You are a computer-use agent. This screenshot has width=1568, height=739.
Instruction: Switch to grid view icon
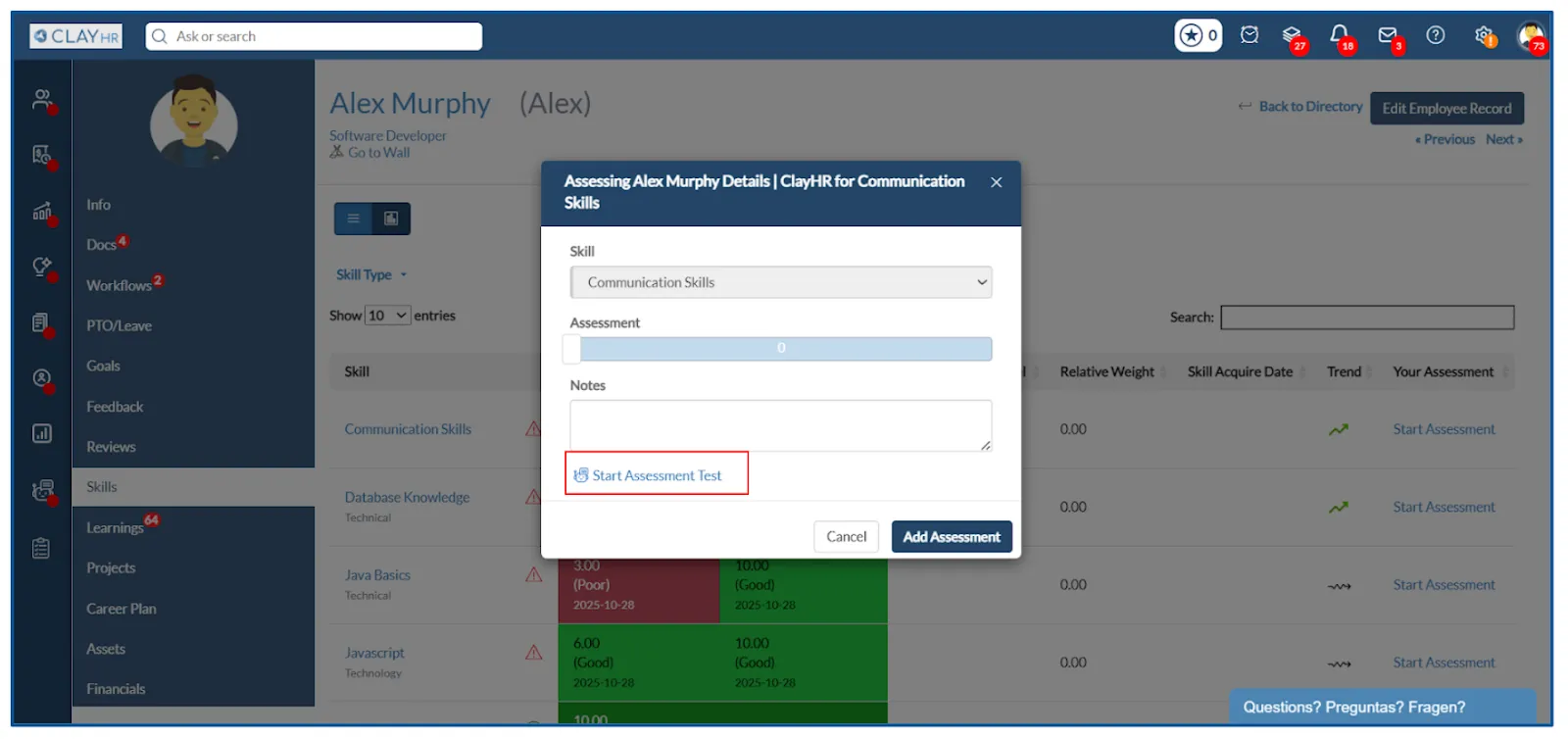coord(391,219)
